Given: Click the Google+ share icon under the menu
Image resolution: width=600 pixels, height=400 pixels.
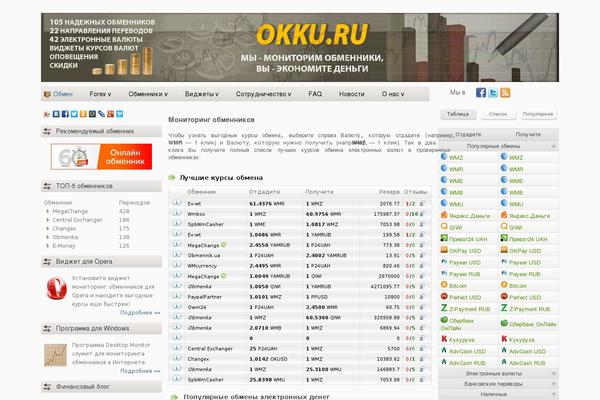Looking at the screenshot, I should pyautogui.click(x=111, y=114).
